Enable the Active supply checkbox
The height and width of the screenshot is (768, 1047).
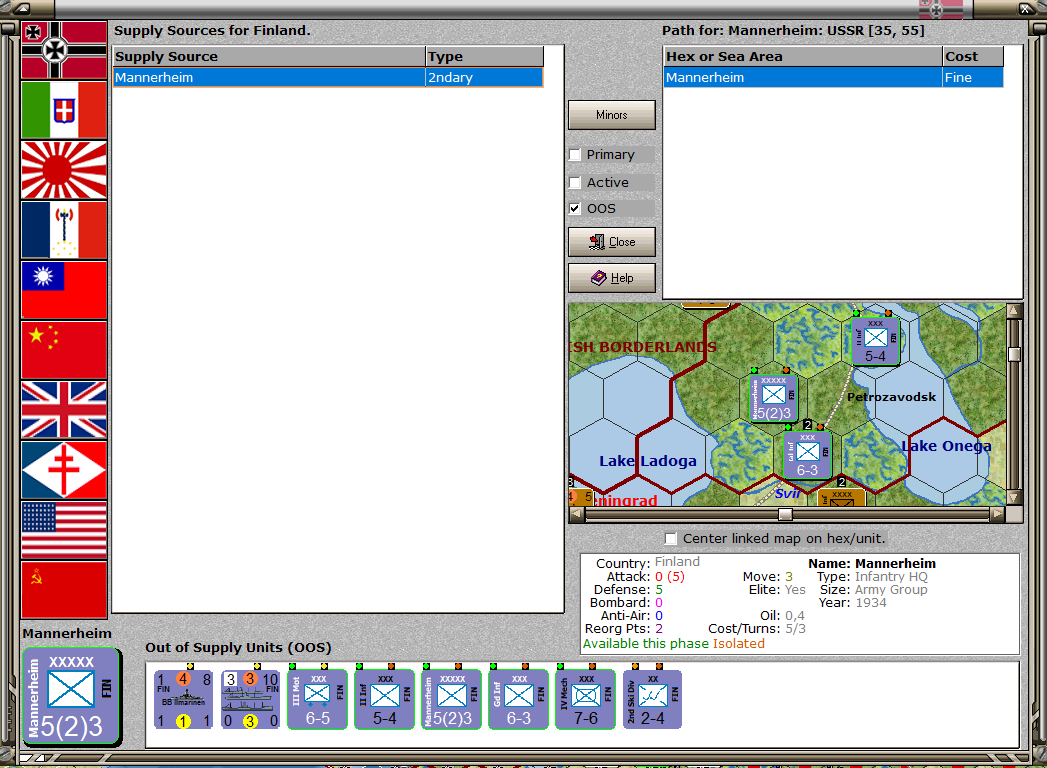(x=575, y=182)
